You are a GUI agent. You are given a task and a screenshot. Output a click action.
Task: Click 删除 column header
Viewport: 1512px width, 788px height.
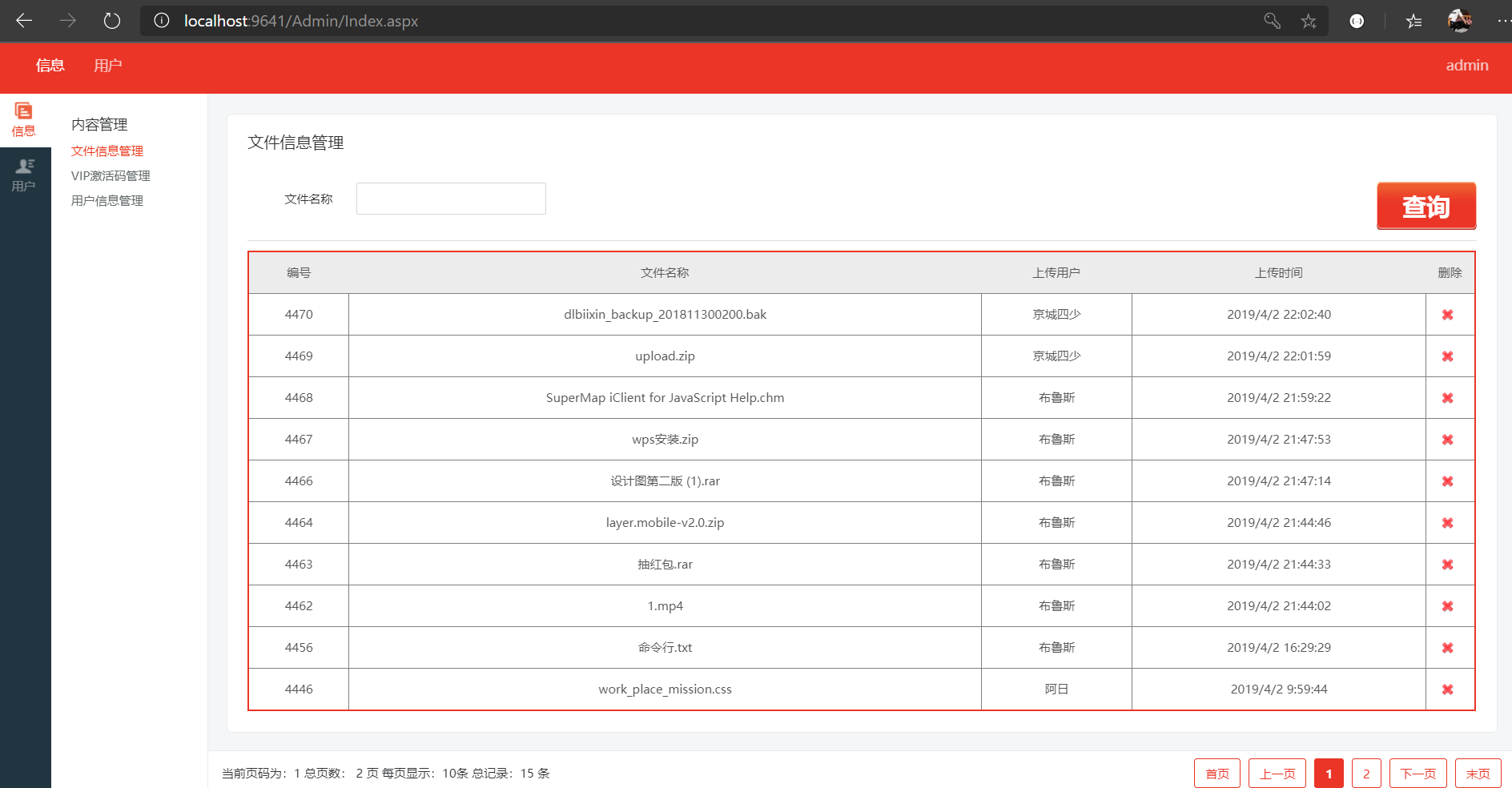coord(1450,273)
